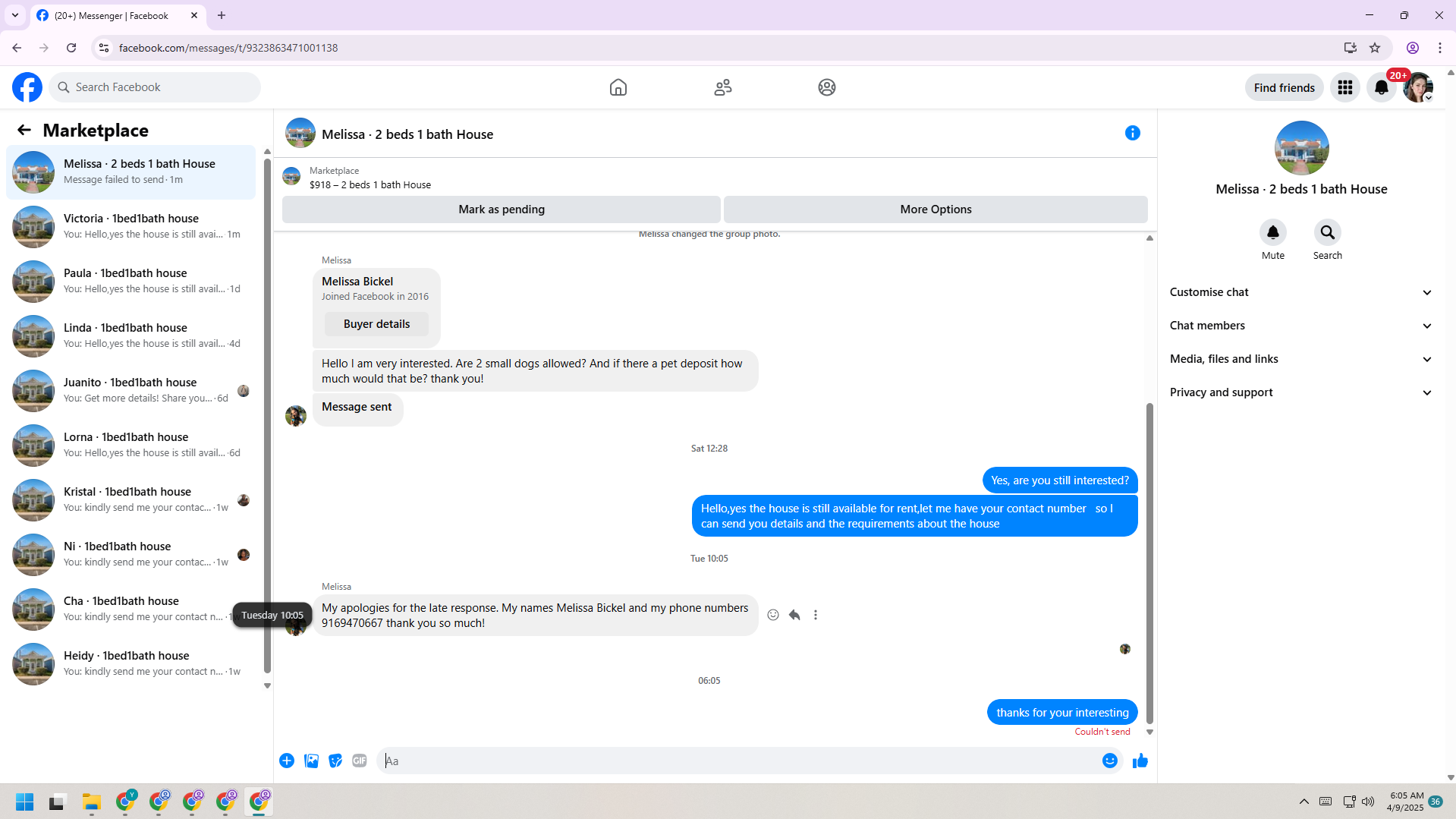Click the conversation list scrollbar

[x=267, y=416]
